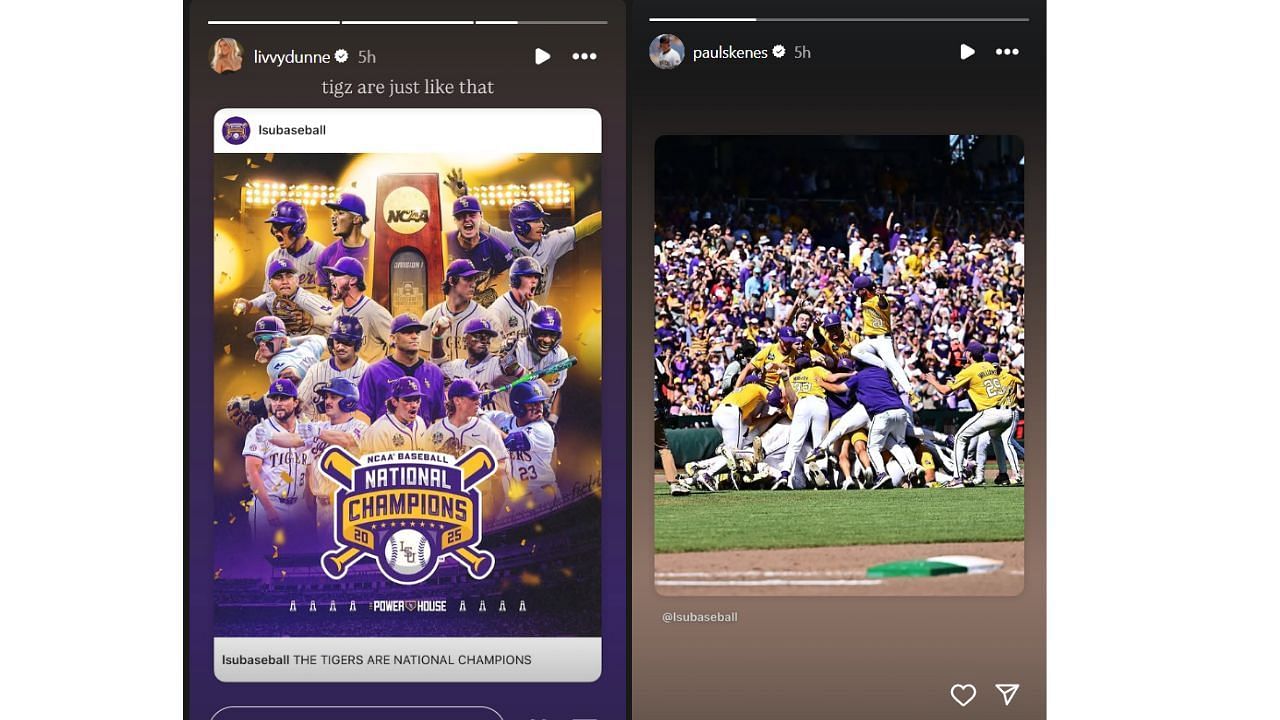The image size is (1280, 720).
Task: Click the '5h' timestamp on paulskenes story
Action: [x=802, y=52]
